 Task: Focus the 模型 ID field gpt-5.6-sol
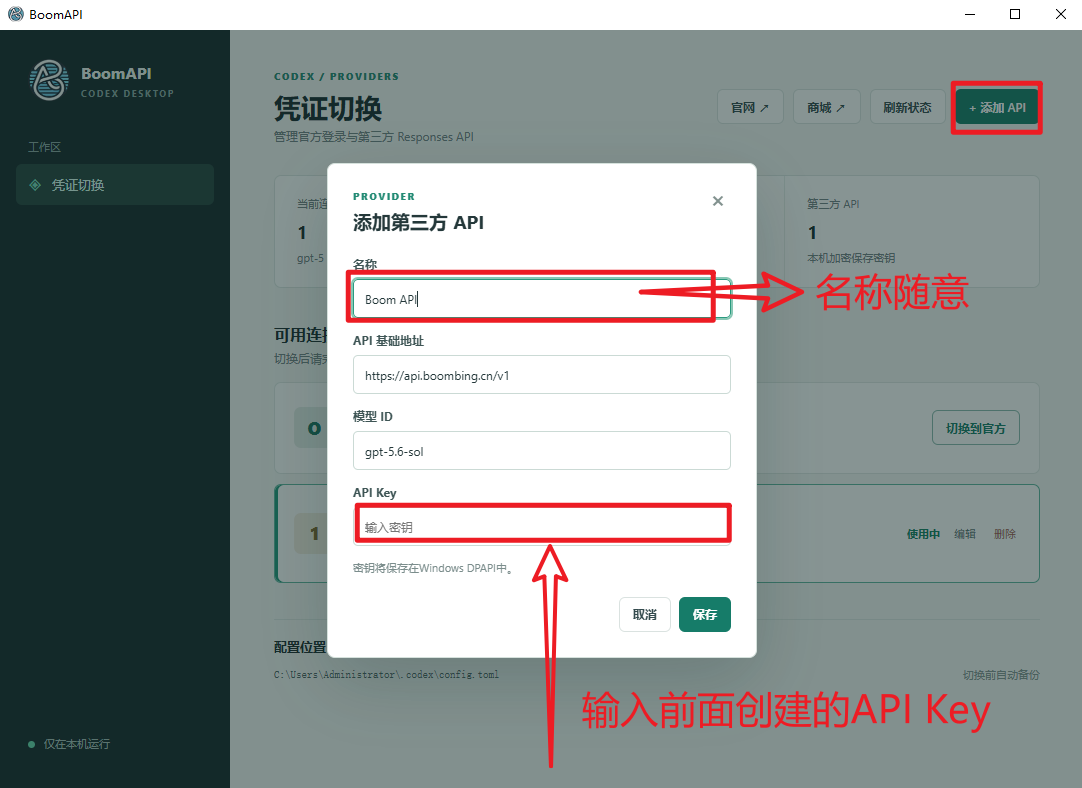pyautogui.click(x=542, y=451)
